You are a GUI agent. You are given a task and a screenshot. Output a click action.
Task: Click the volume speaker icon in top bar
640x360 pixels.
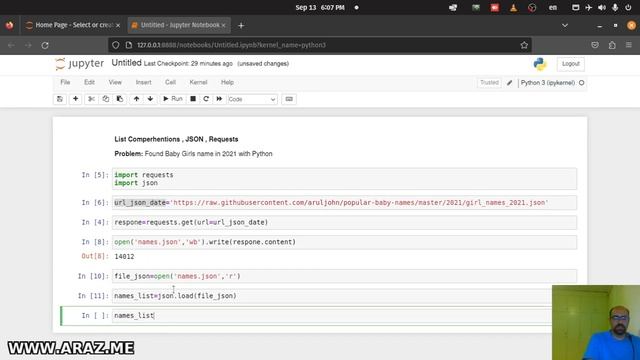pyautogui.click(x=602, y=7)
